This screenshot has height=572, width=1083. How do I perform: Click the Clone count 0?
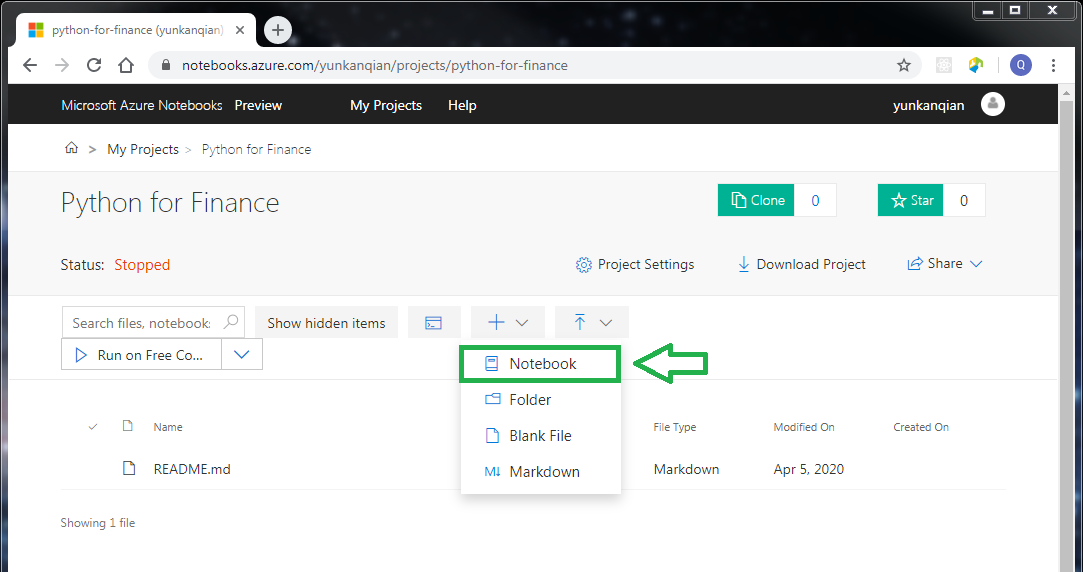tap(815, 200)
